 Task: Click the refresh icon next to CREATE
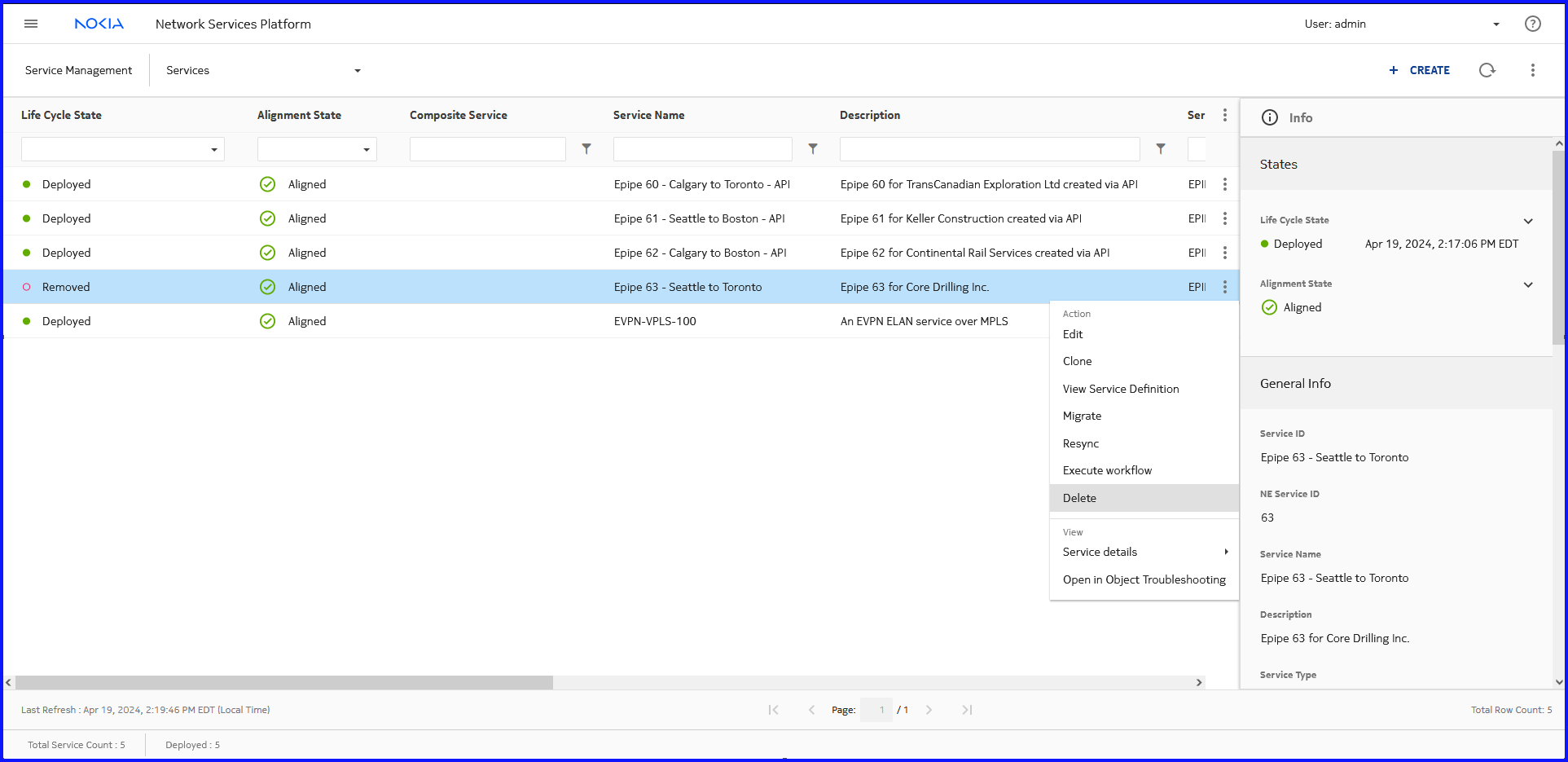click(1487, 70)
